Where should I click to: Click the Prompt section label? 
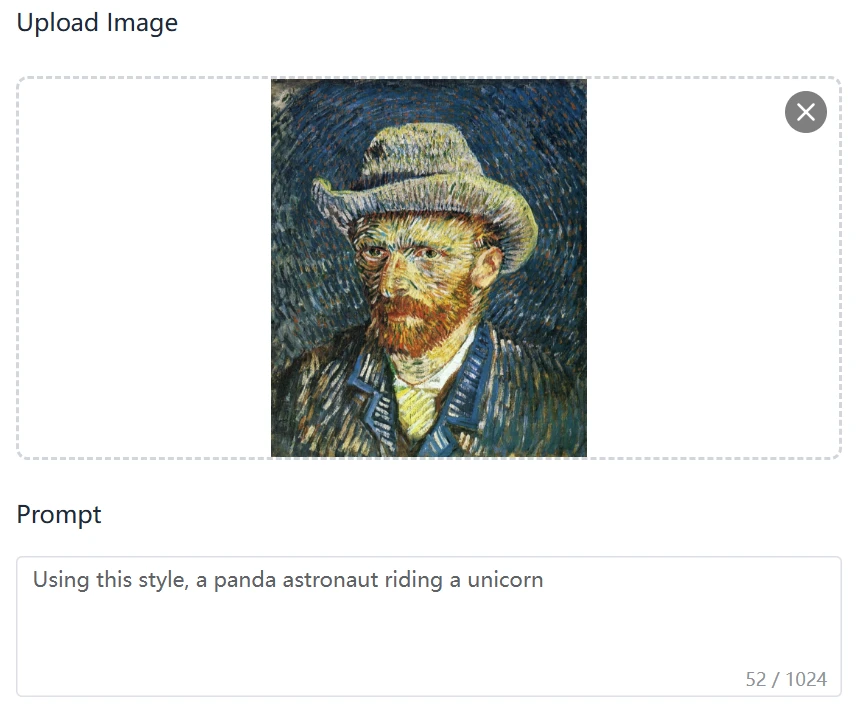click(x=58, y=514)
